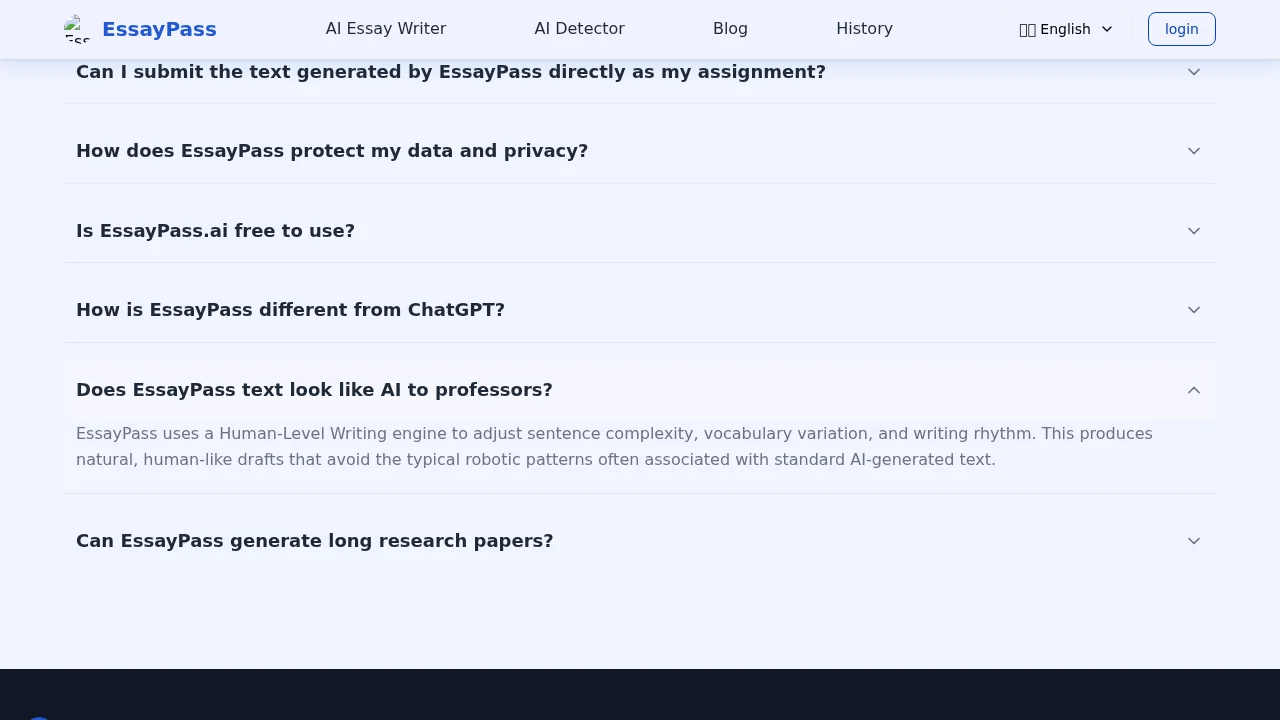The height and width of the screenshot is (720, 1280).
Task: Expand the assignment submission FAQ question
Action: [x=450, y=71]
